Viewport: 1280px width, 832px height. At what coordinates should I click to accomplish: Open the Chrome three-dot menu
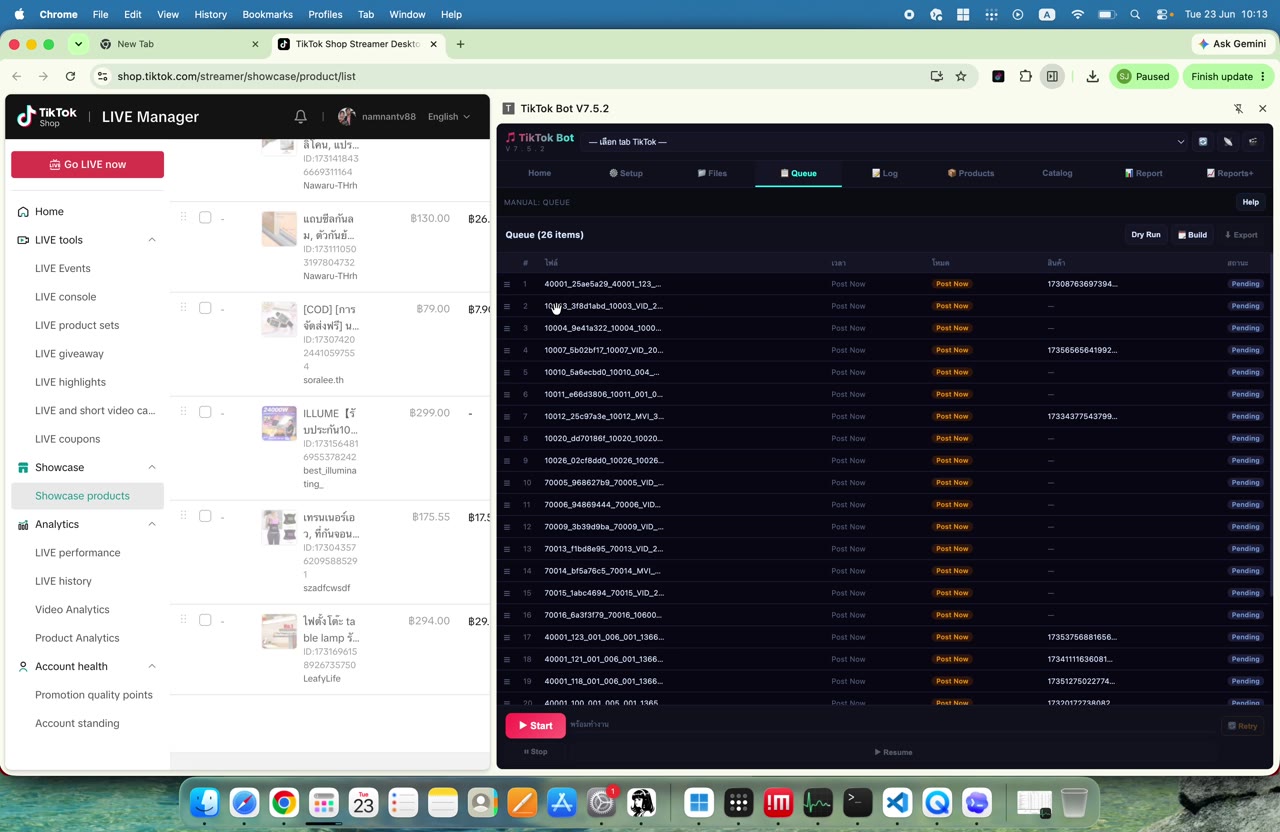(x=1263, y=76)
